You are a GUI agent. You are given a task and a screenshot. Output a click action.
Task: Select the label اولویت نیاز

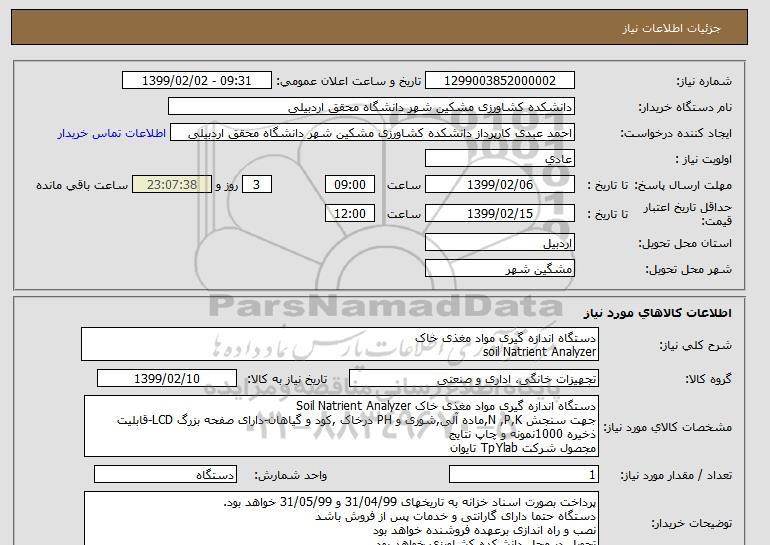[704, 159]
